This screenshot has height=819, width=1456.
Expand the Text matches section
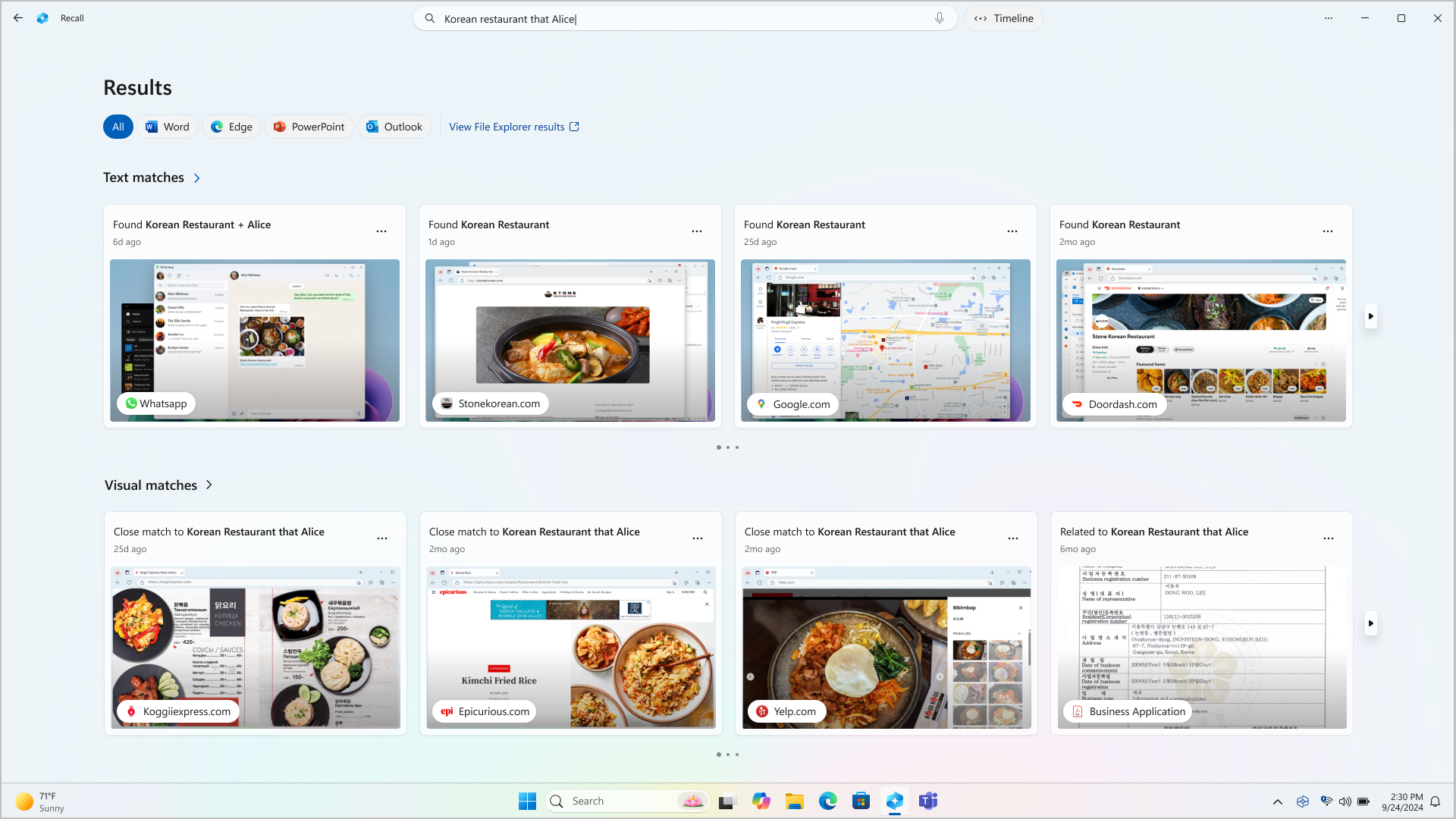click(196, 178)
